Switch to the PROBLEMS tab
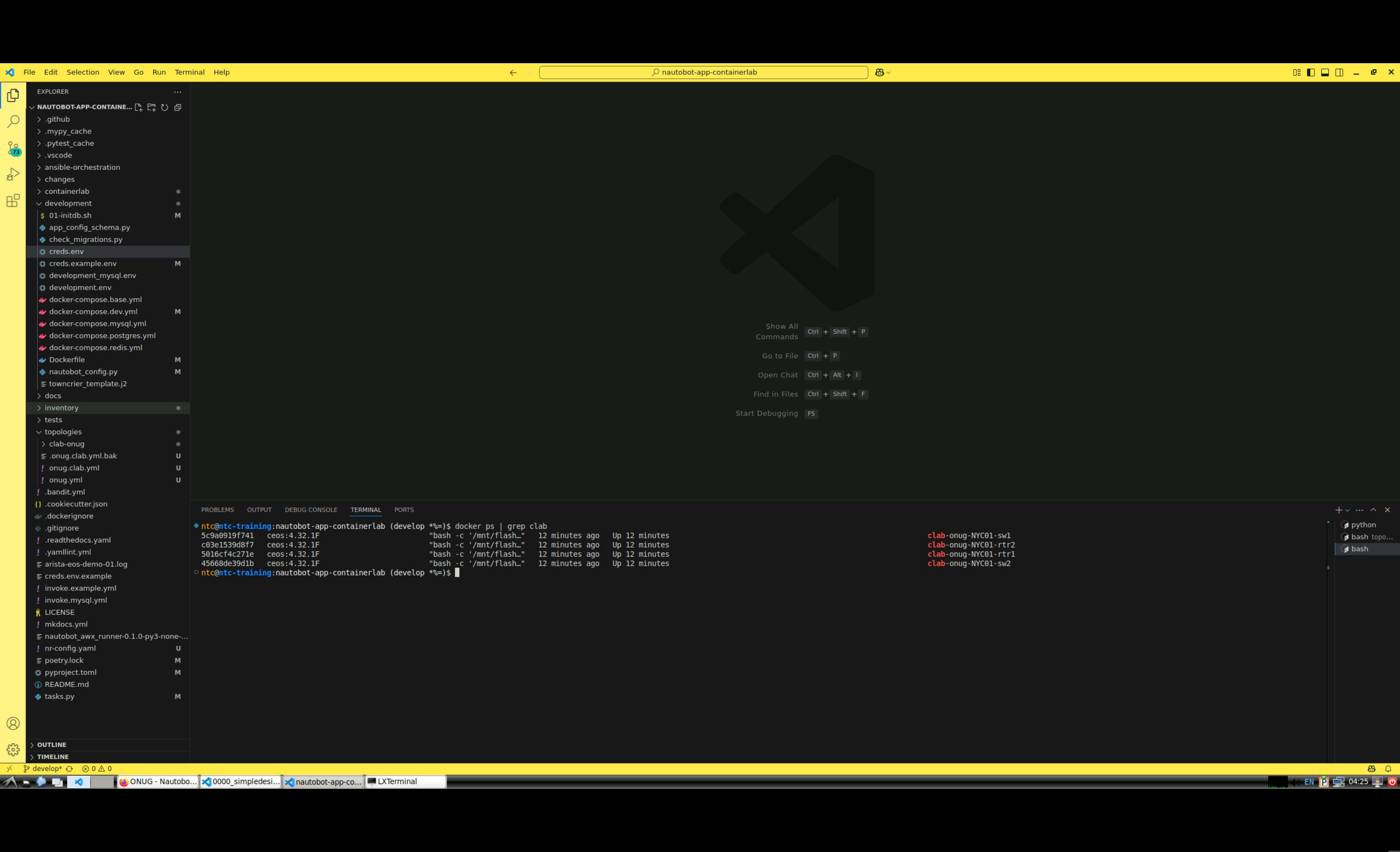The image size is (1400, 852). tap(217, 509)
